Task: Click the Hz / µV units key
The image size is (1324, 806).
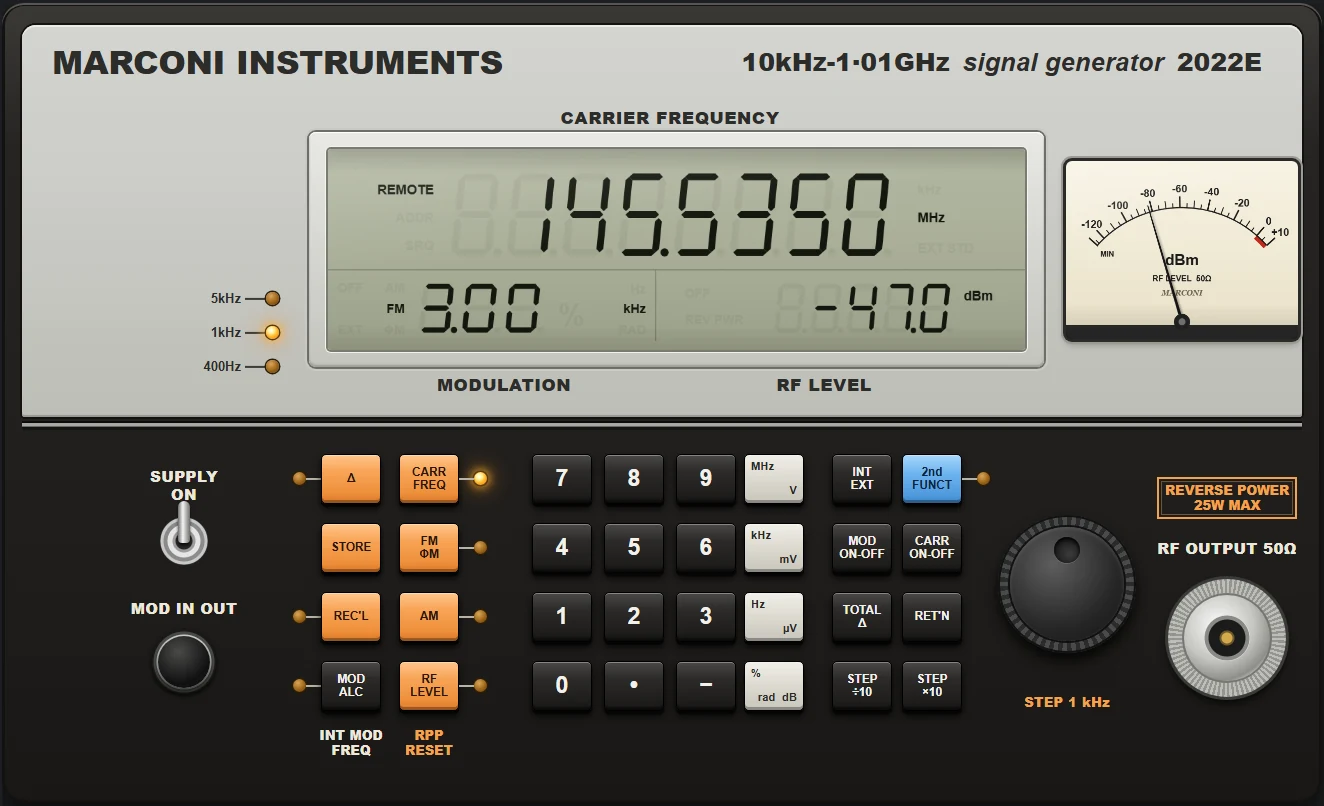Action: pyautogui.click(x=774, y=616)
